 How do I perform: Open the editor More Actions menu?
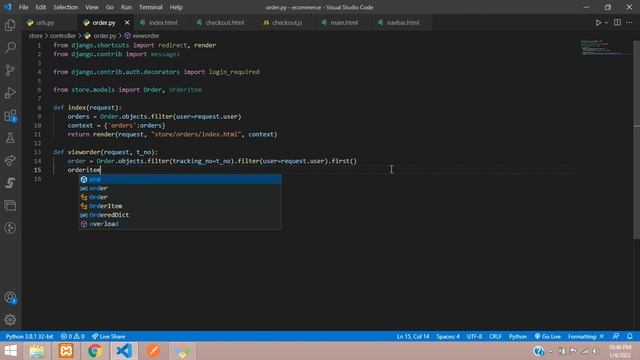(629, 22)
